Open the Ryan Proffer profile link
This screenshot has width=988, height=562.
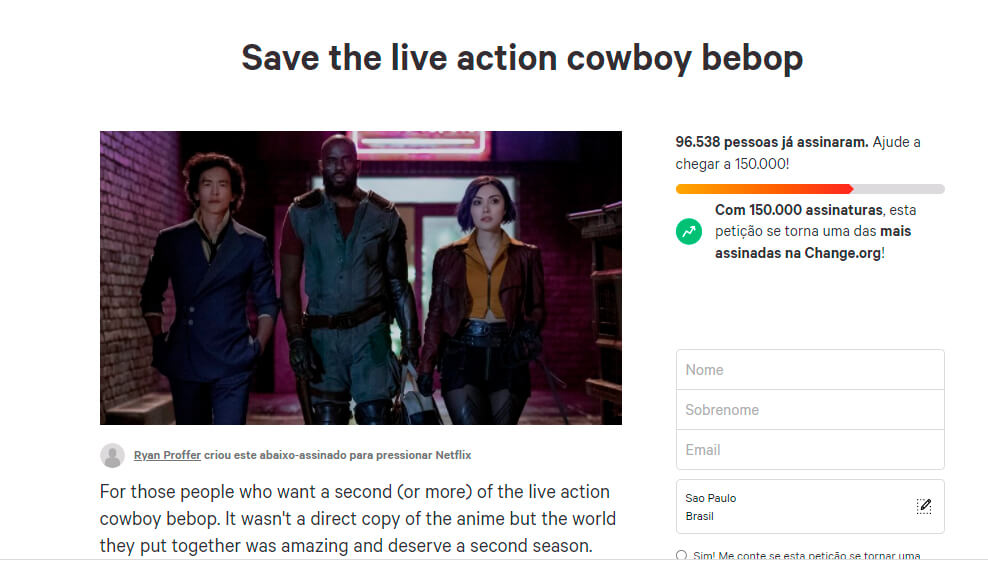pyautogui.click(x=167, y=455)
